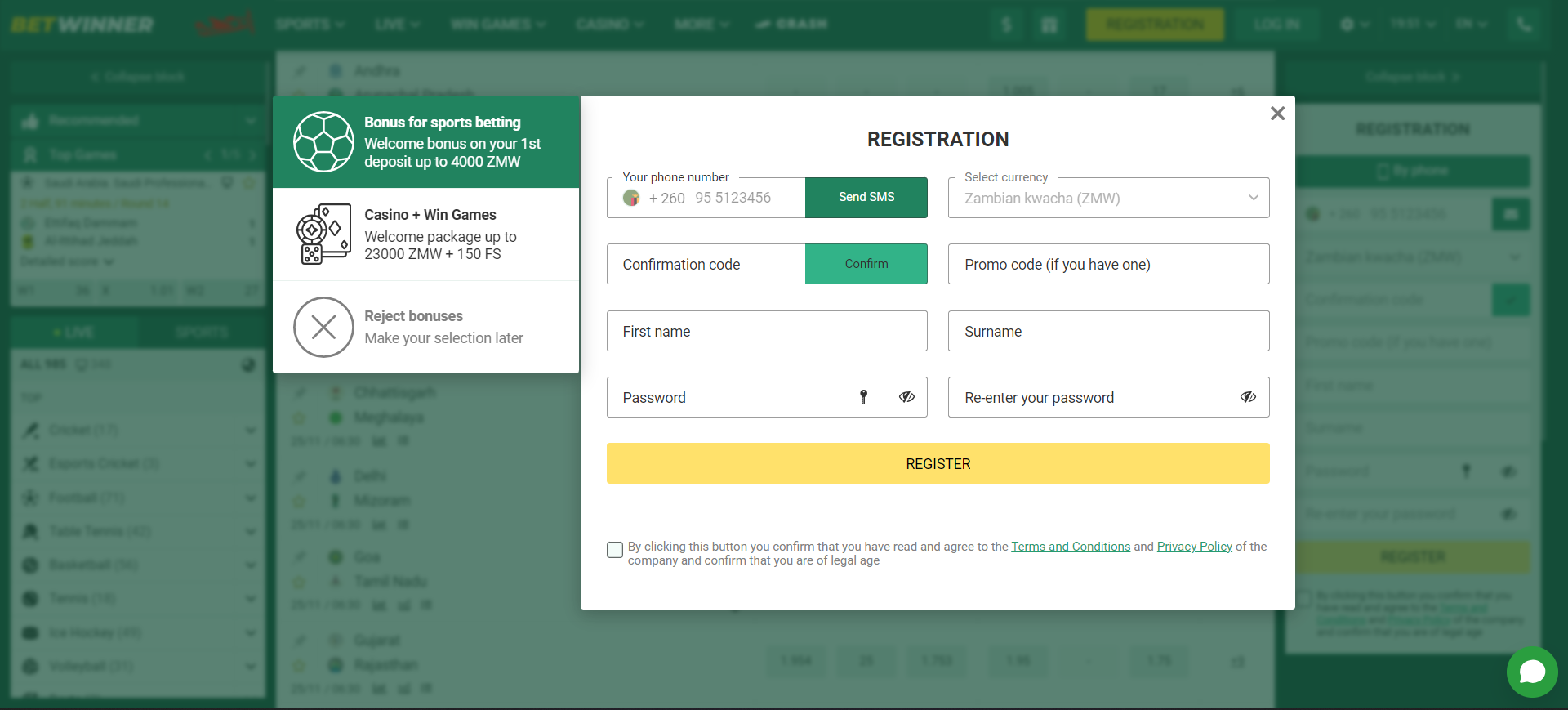This screenshot has width=1568, height=710.
Task: Focus the Promo code field
Action: pyautogui.click(x=1108, y=264)
